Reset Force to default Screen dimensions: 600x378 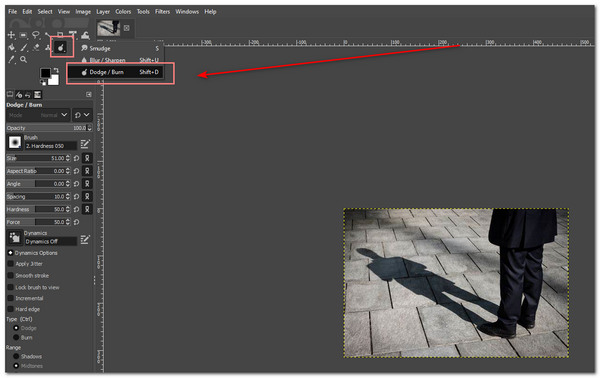pyautogui.click(x=77, y=222)
